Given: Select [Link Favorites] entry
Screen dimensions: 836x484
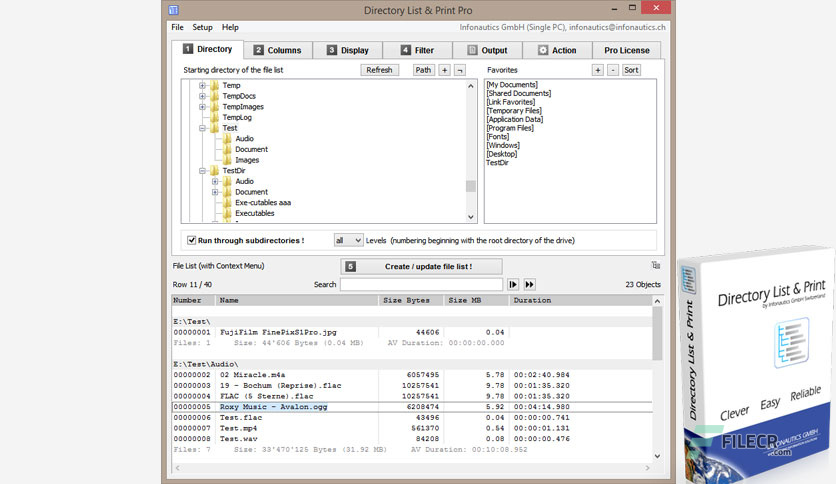Looking at the screenshot, I should pyautogui.click(x=510, y=102).
